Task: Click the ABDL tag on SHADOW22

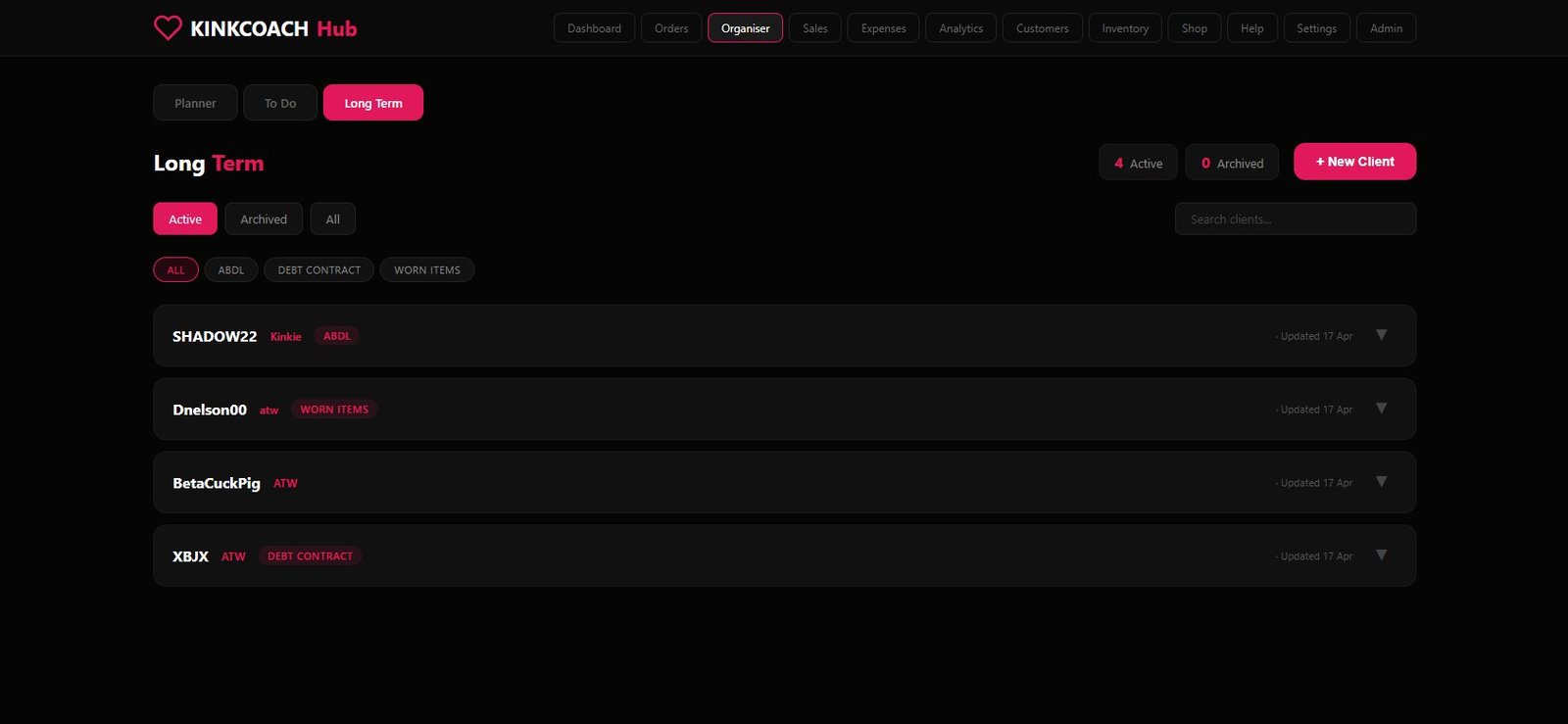Action: tap(337, 336)
